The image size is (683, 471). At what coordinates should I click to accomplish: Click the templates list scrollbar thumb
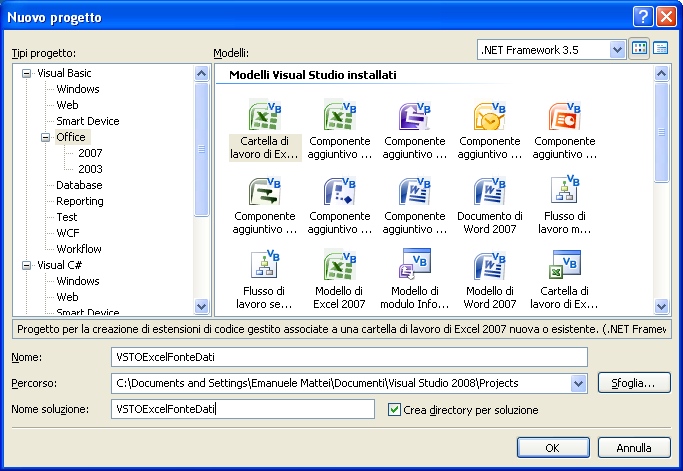661,132
